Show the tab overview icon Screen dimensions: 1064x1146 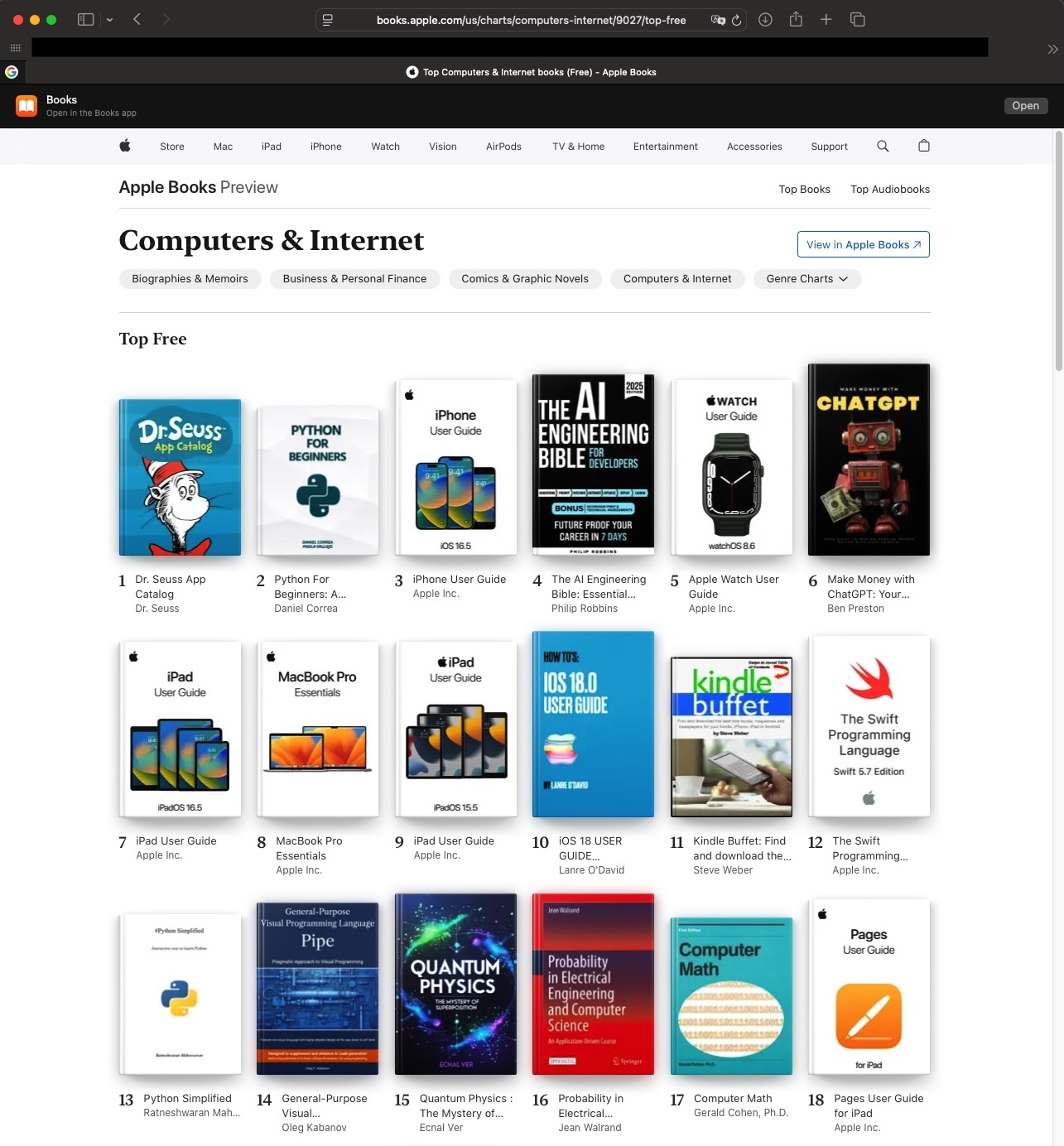[x=858, y=20]
